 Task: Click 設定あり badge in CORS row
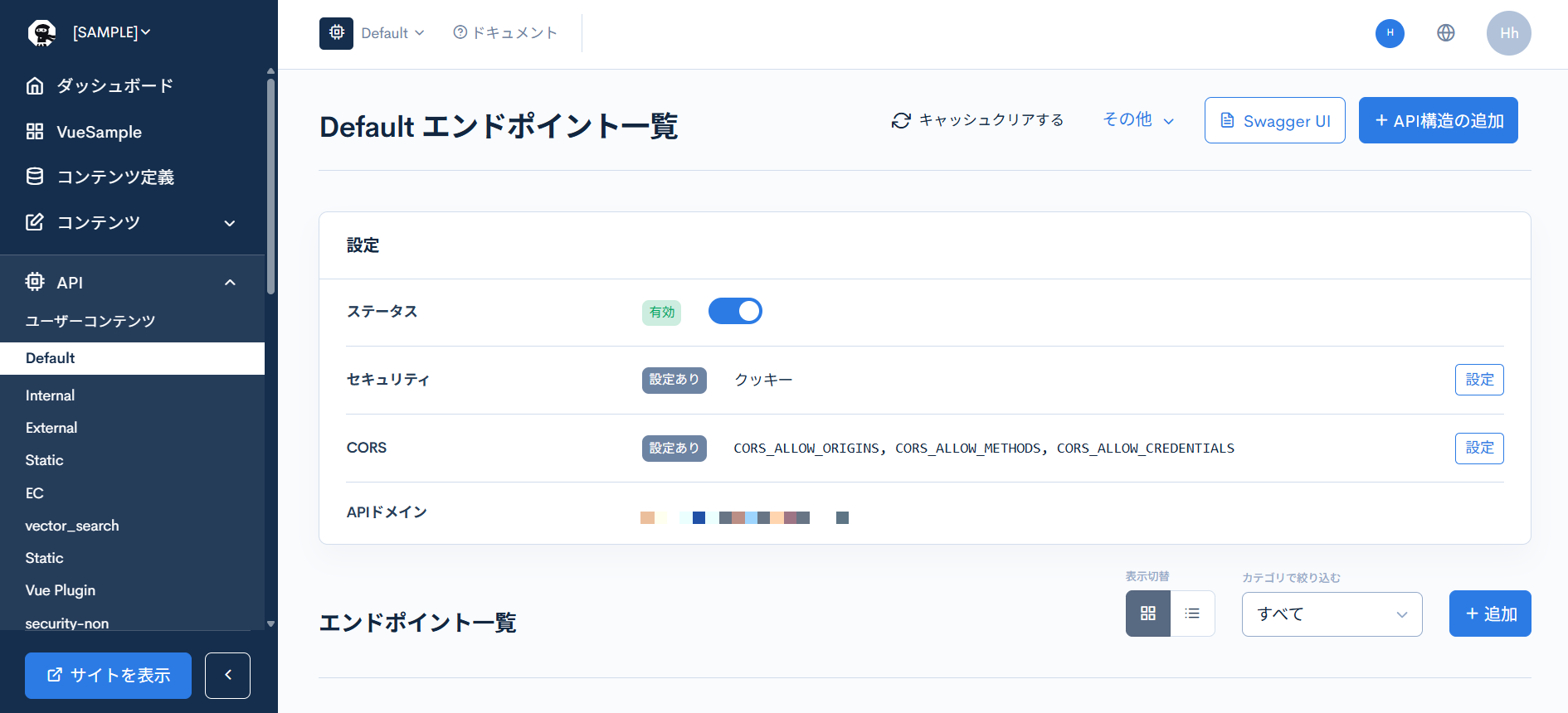tap(674, 449)
